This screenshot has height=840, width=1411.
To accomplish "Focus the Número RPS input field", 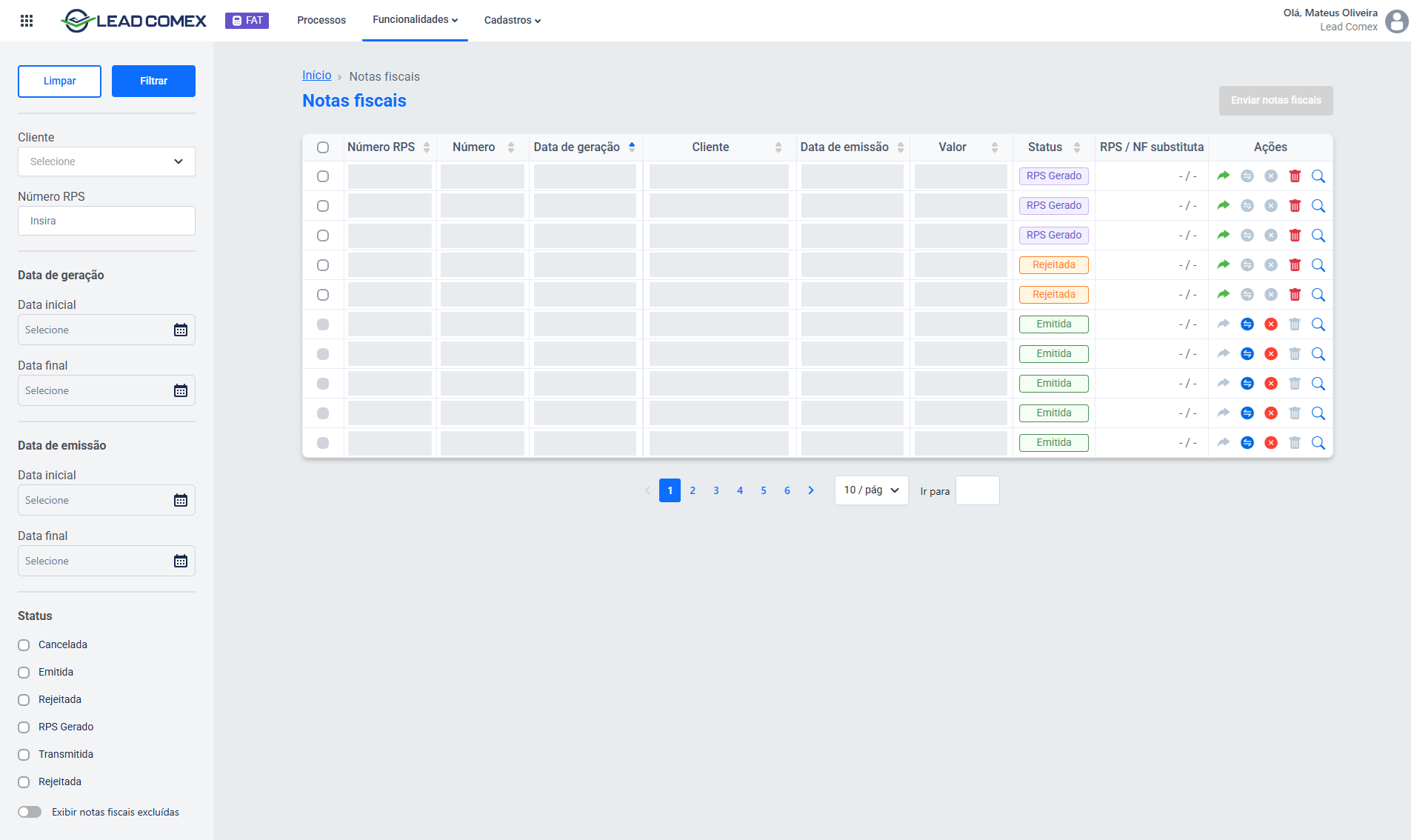I will click(x=107, y=221).
